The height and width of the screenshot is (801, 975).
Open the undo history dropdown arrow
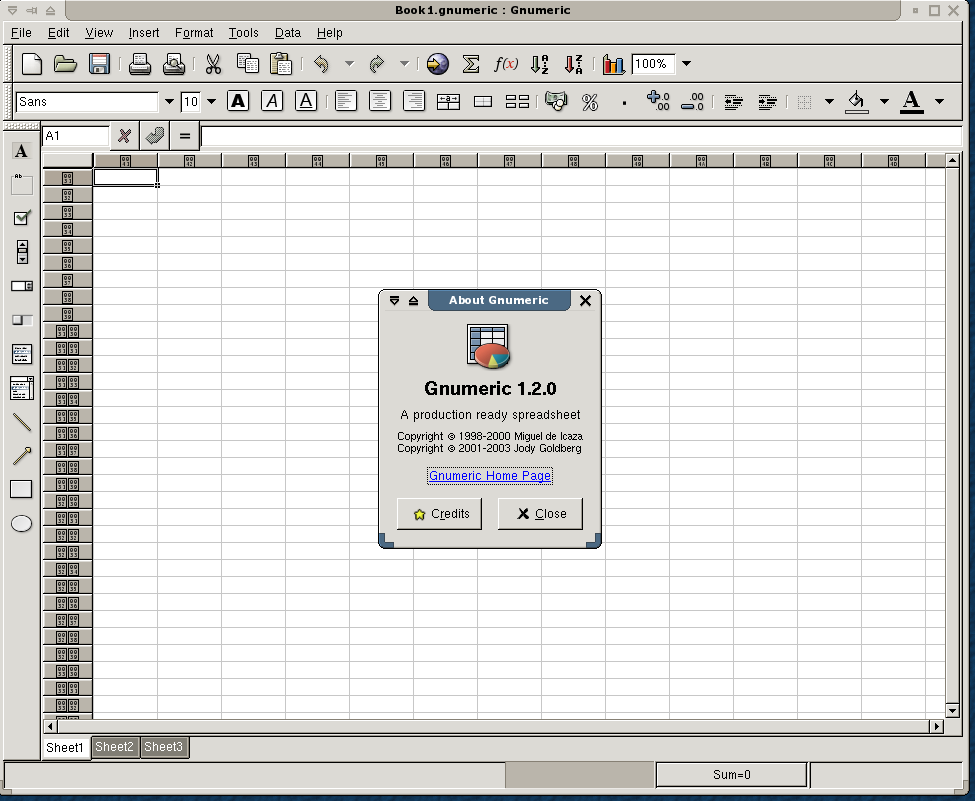coord(349,65)
